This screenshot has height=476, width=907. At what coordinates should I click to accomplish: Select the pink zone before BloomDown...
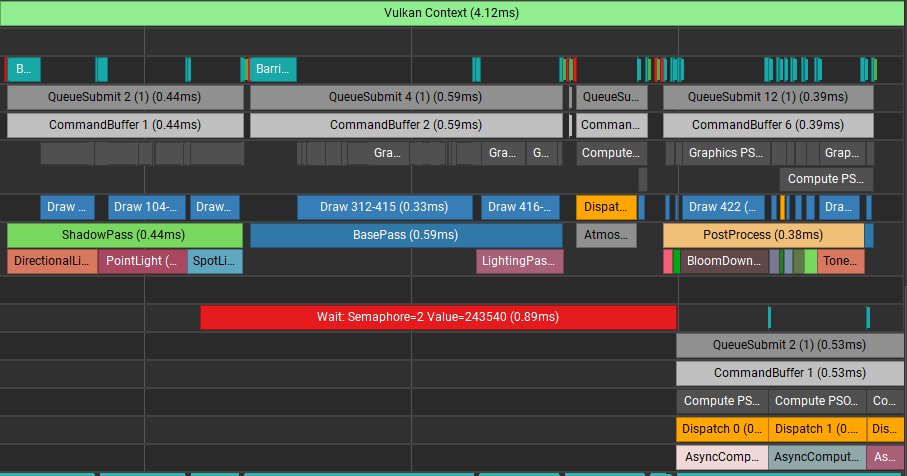click(x=668, y=261)
